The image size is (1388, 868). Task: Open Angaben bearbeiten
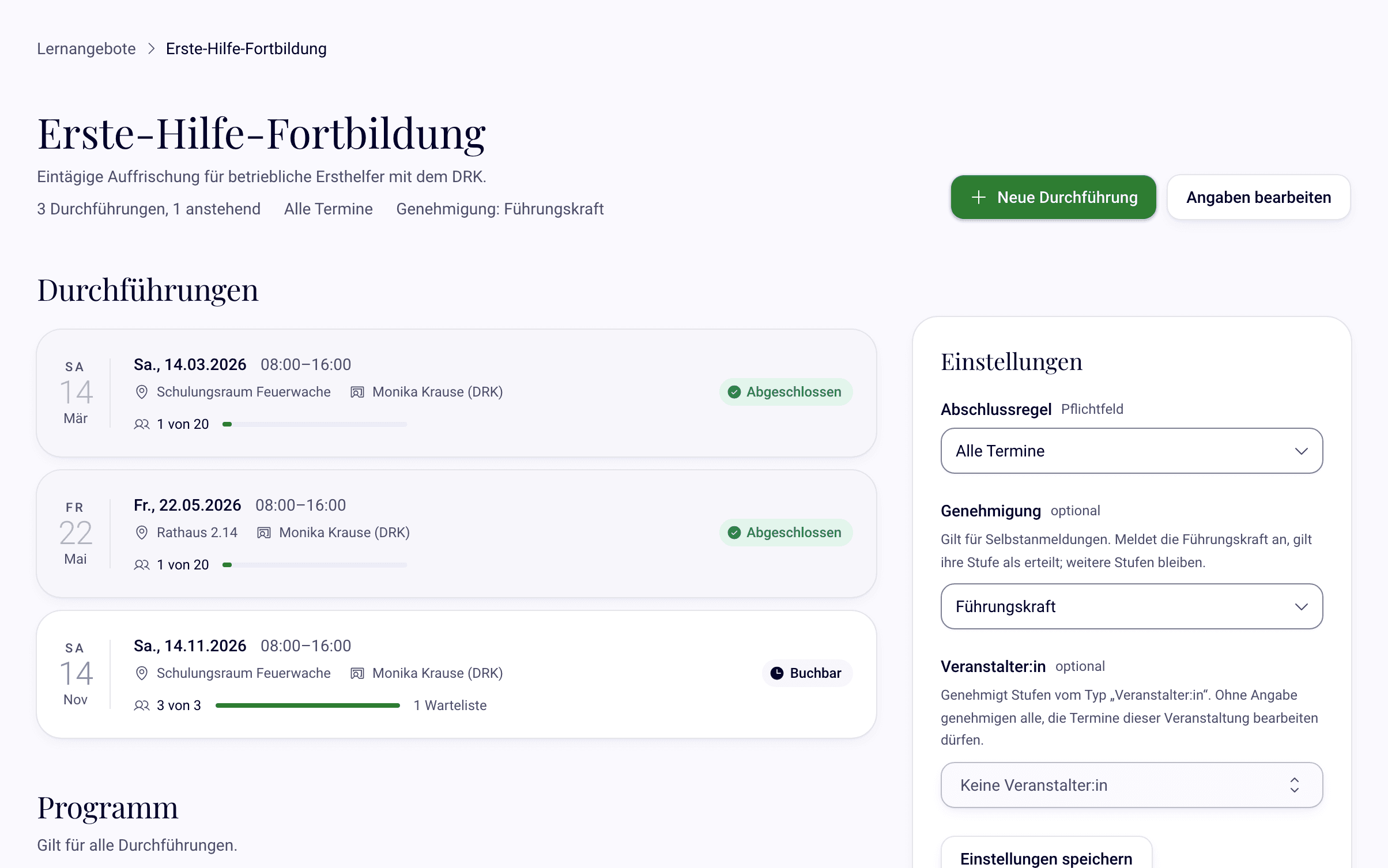coord(1258,197)
